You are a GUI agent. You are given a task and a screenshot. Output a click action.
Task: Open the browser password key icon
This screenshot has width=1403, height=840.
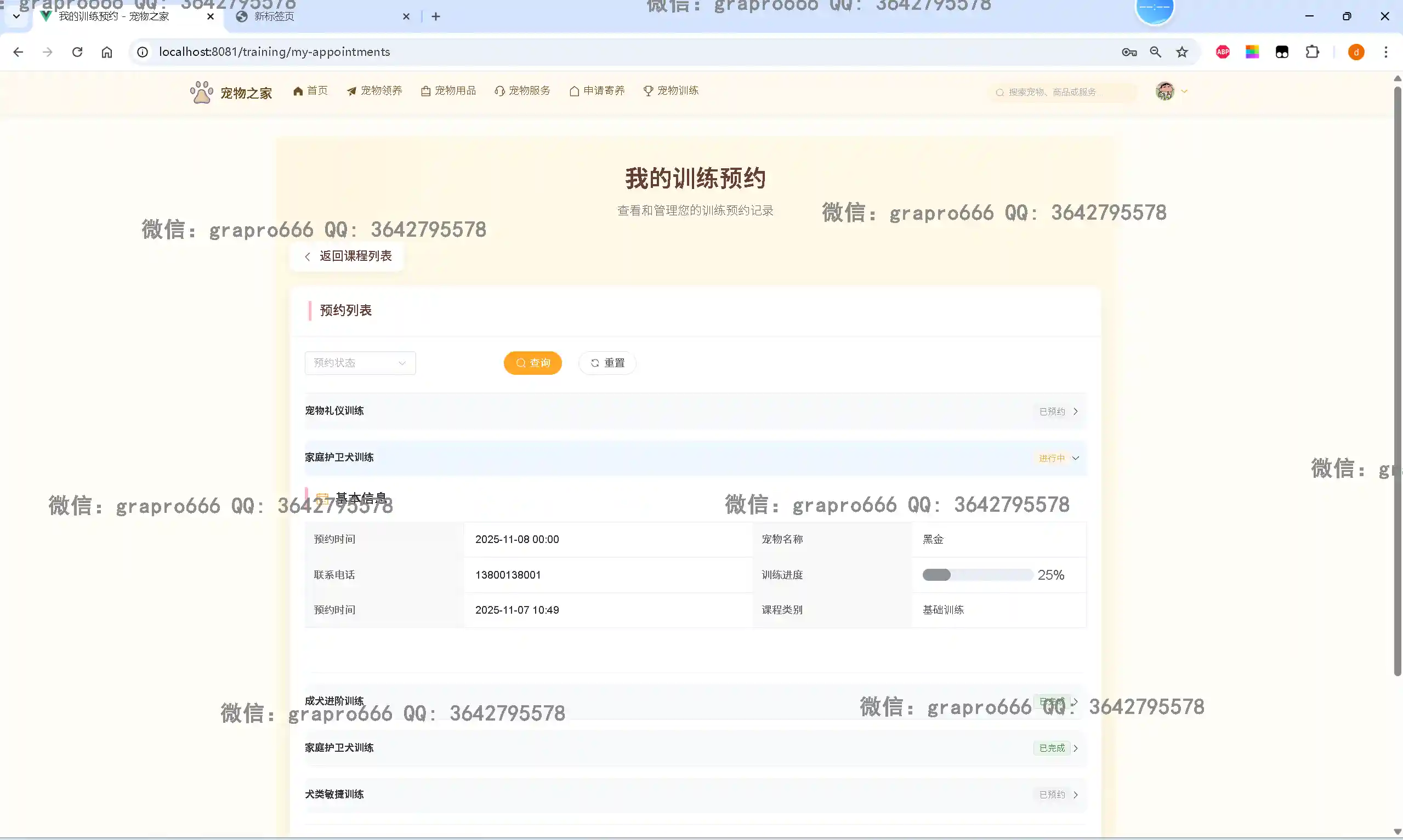[x=1129, y=52]
